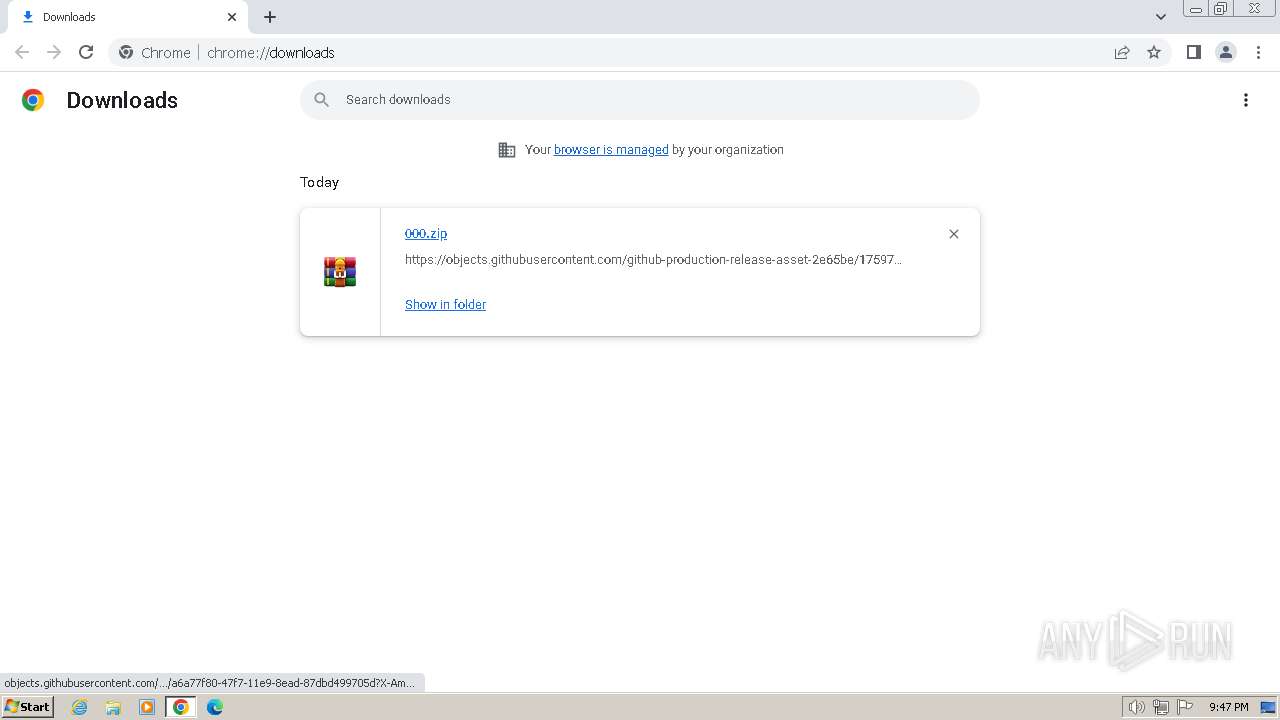The height and width of the screenshot is (720, 1280).
Task: Open the tab search dropdown arrow
Action: point(1161,17)
